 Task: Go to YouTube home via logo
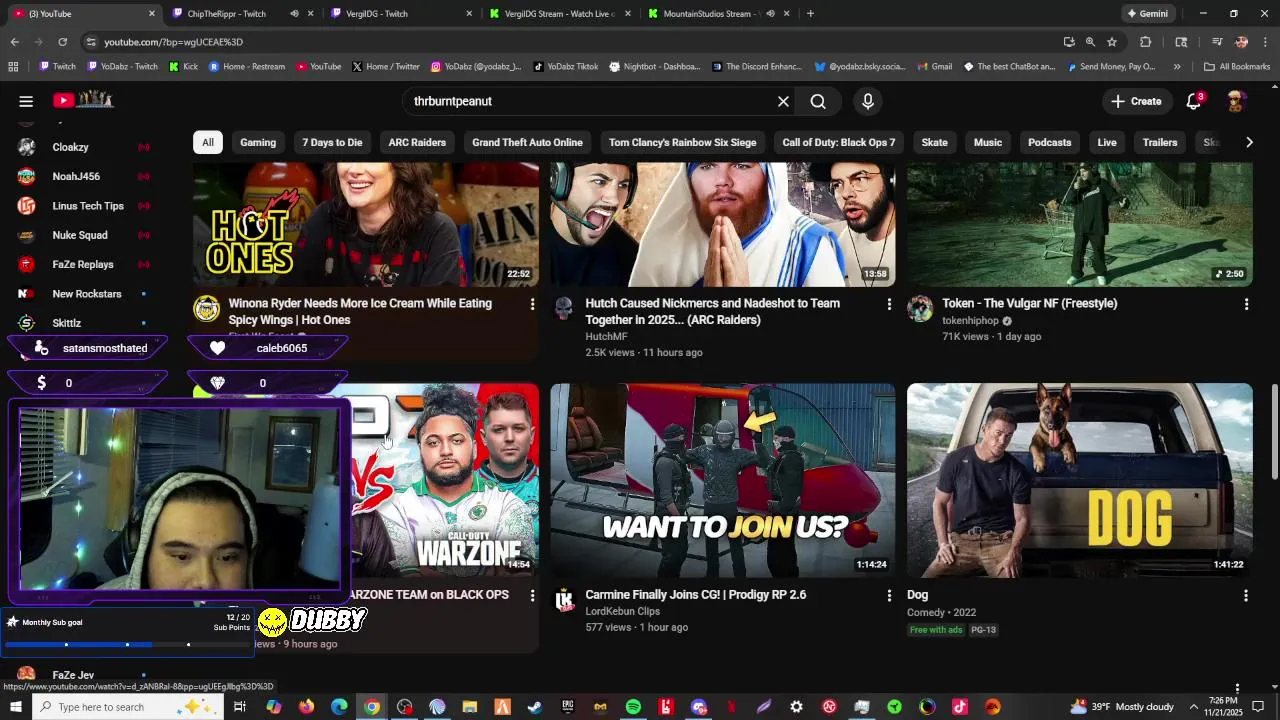(x=83, y=100)
